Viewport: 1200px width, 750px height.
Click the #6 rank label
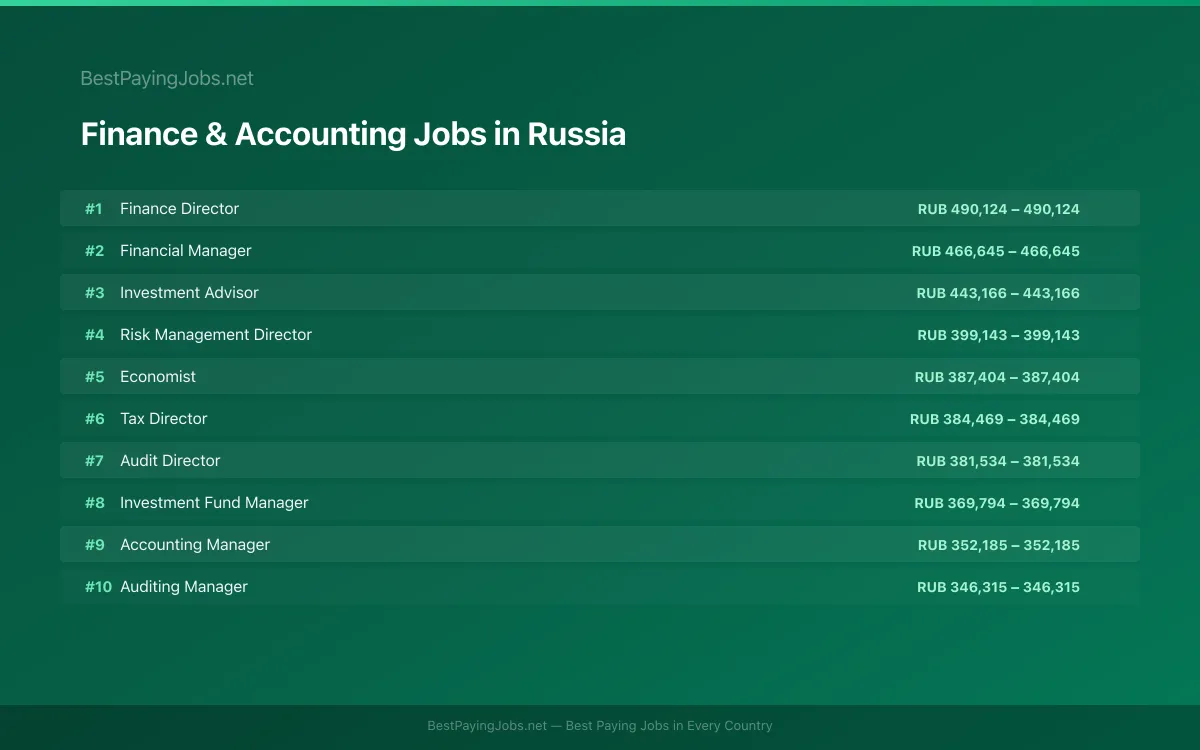point(94,419)
